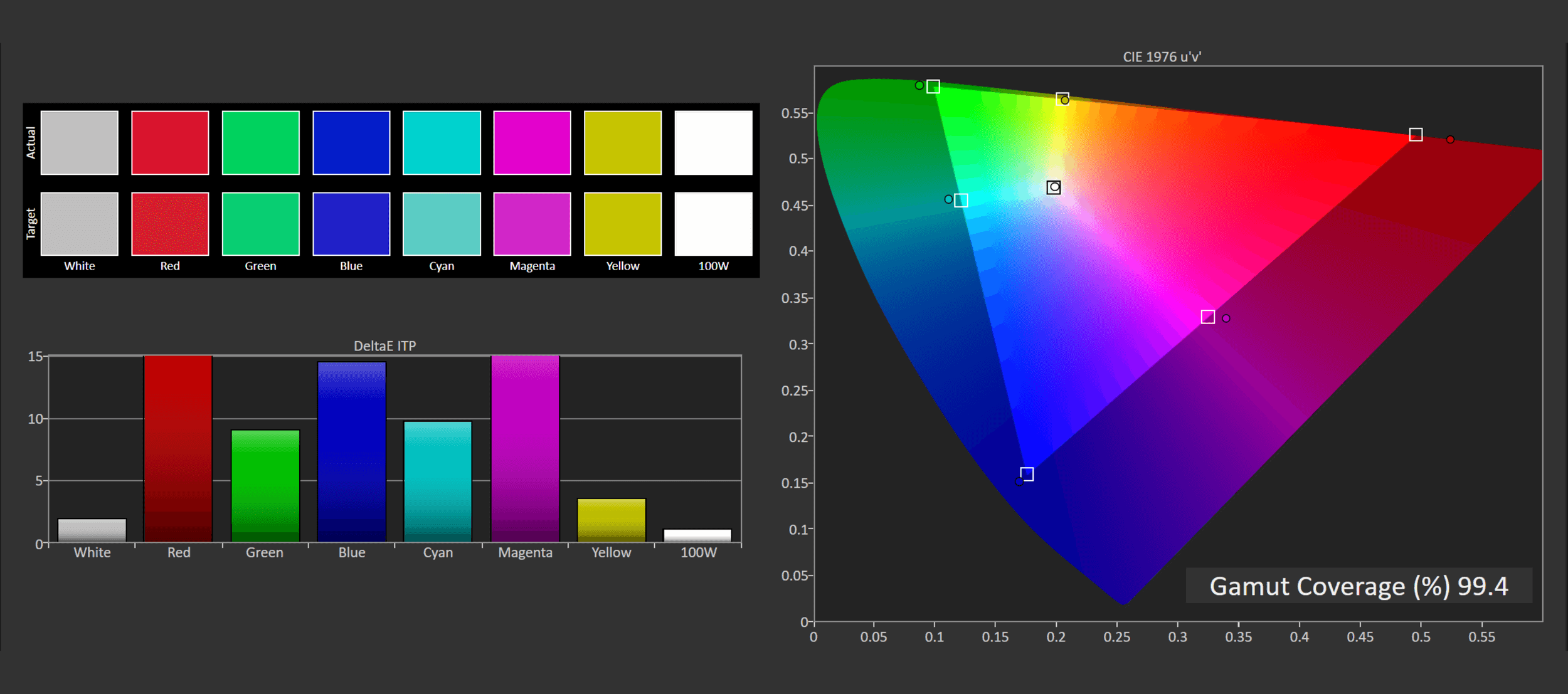Viewport: 1568px width, 694px height.
Task: Click the "Target" row label
Action: [31, 224]
